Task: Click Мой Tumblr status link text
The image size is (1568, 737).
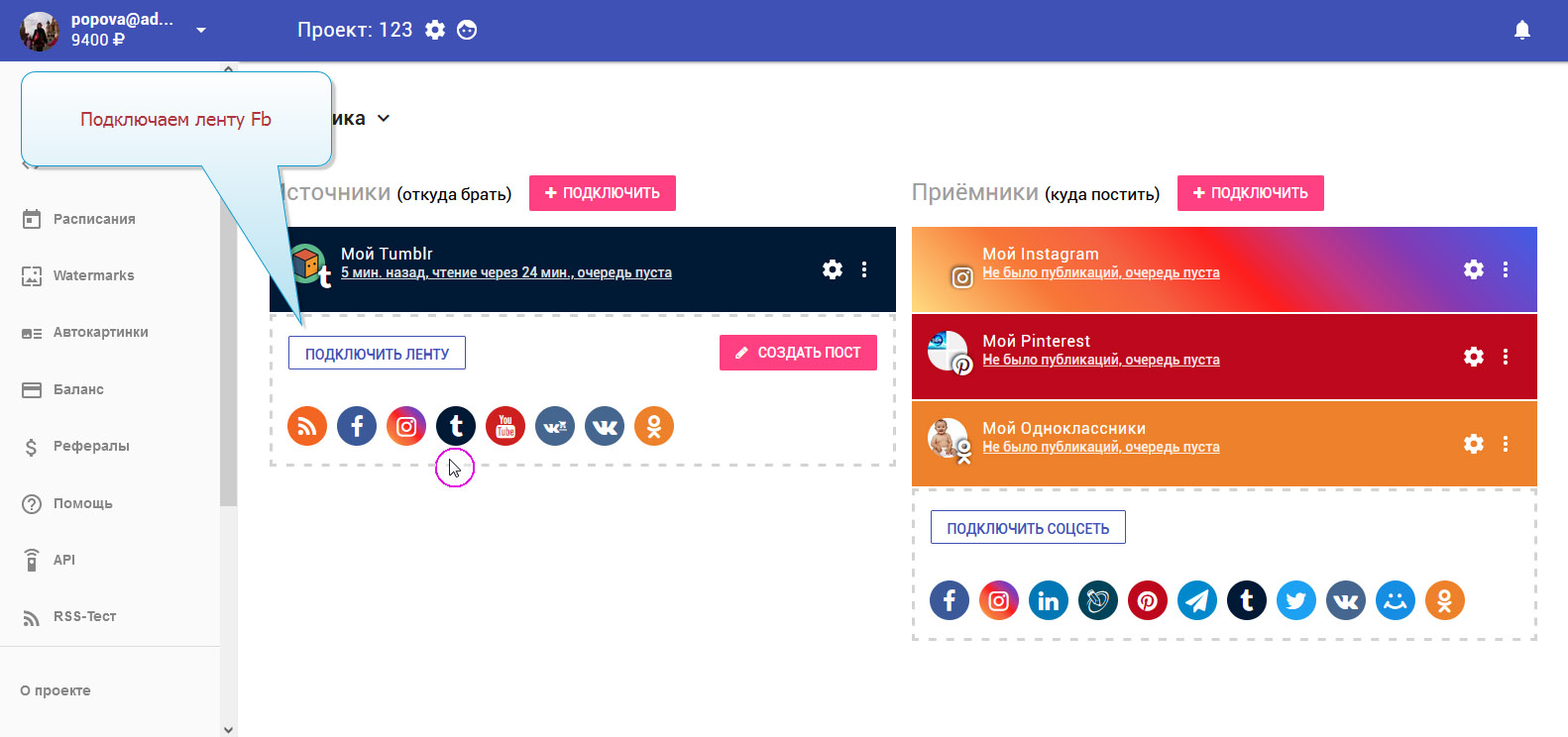Action: click(505, 272)
